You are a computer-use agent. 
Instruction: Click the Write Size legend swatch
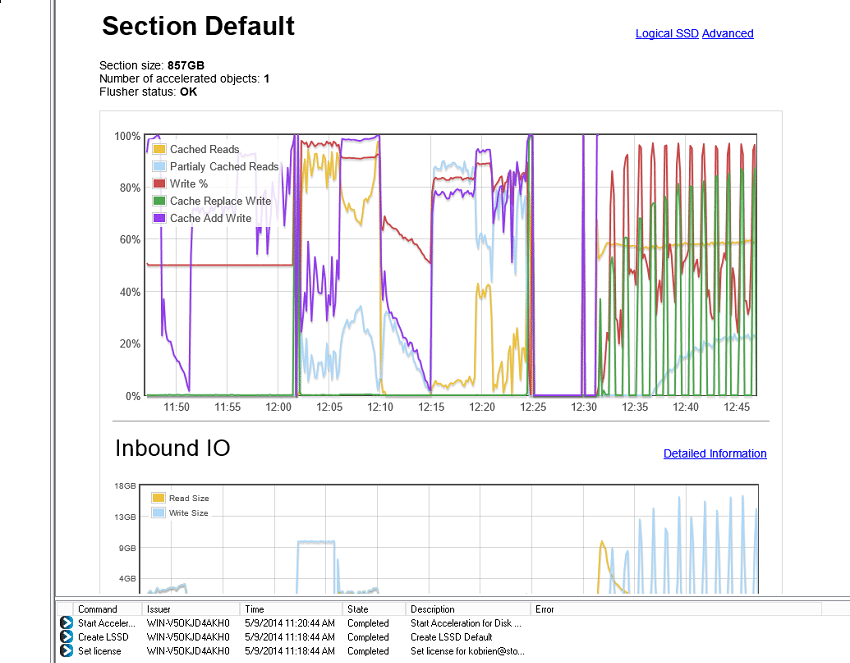click(x=158, y=513)
